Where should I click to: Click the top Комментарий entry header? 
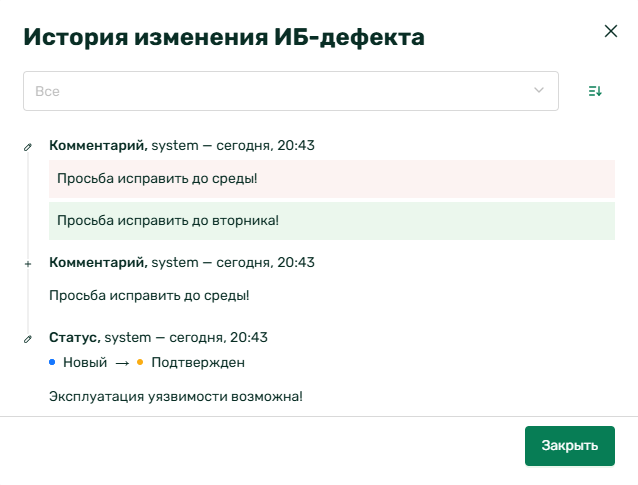coord(181,145)
